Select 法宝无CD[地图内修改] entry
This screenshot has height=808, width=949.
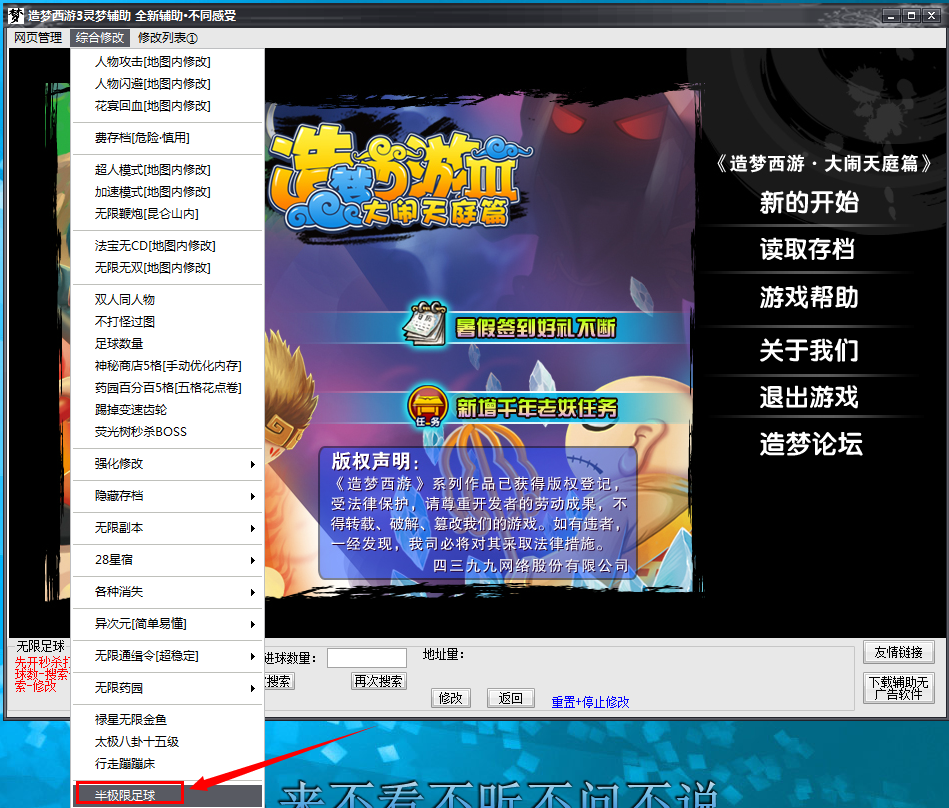[x=168, y=246]
